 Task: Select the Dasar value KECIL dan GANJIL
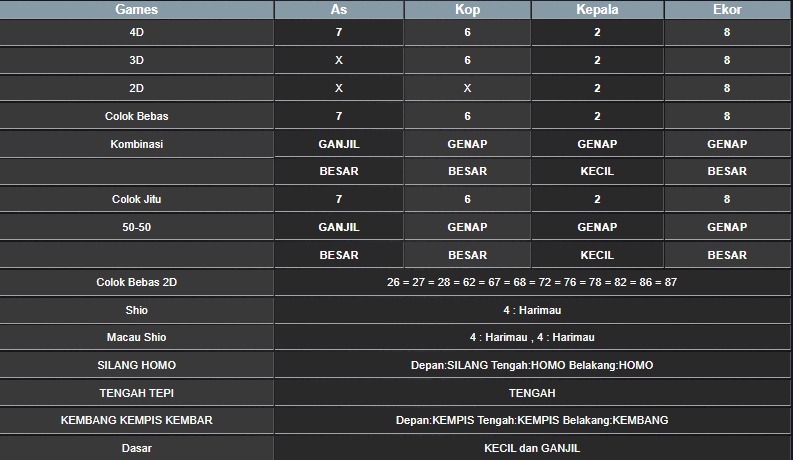(x=532, y=448)
